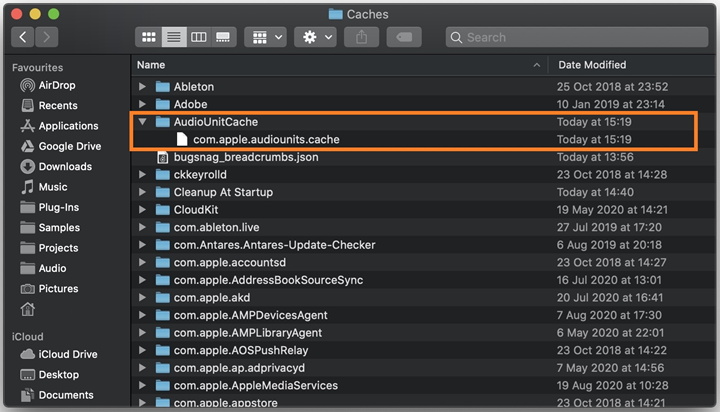Expand the com.ableton.live disclosure triangle
Viewport: 720px width, 412px height.
pyautogui.click(x=142, y=227)
